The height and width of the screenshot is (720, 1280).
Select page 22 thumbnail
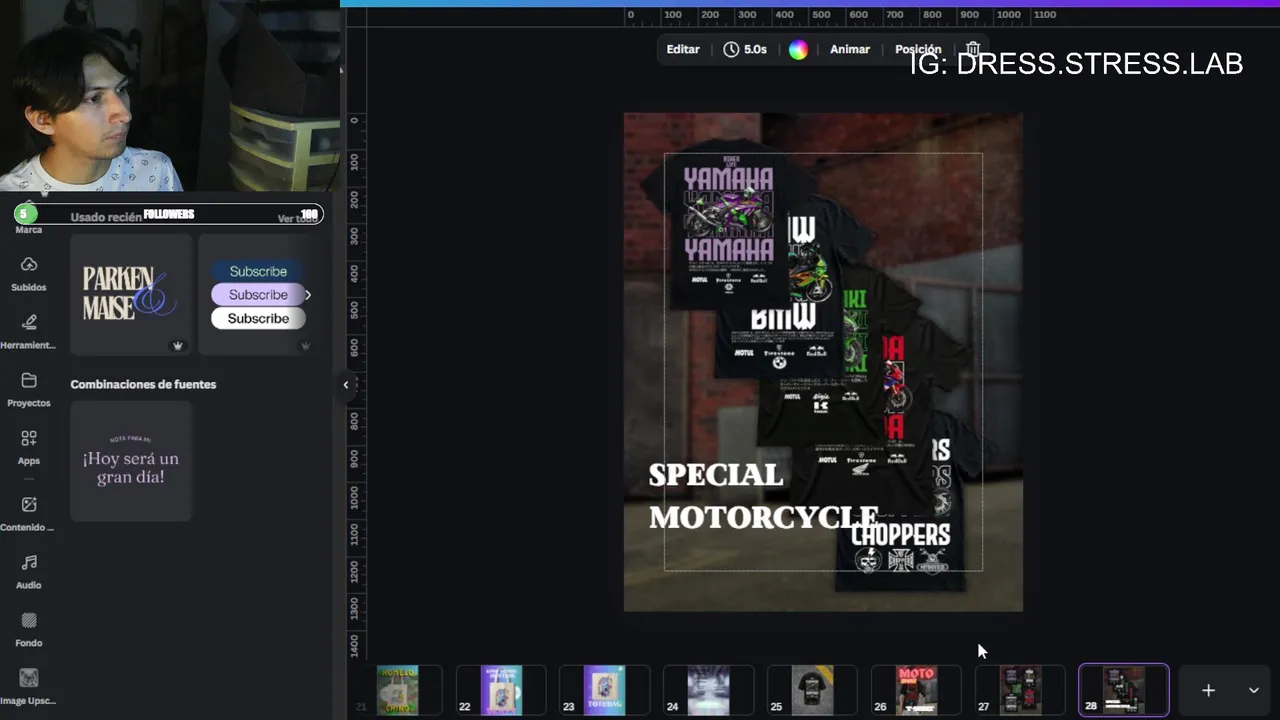[501, 690]
